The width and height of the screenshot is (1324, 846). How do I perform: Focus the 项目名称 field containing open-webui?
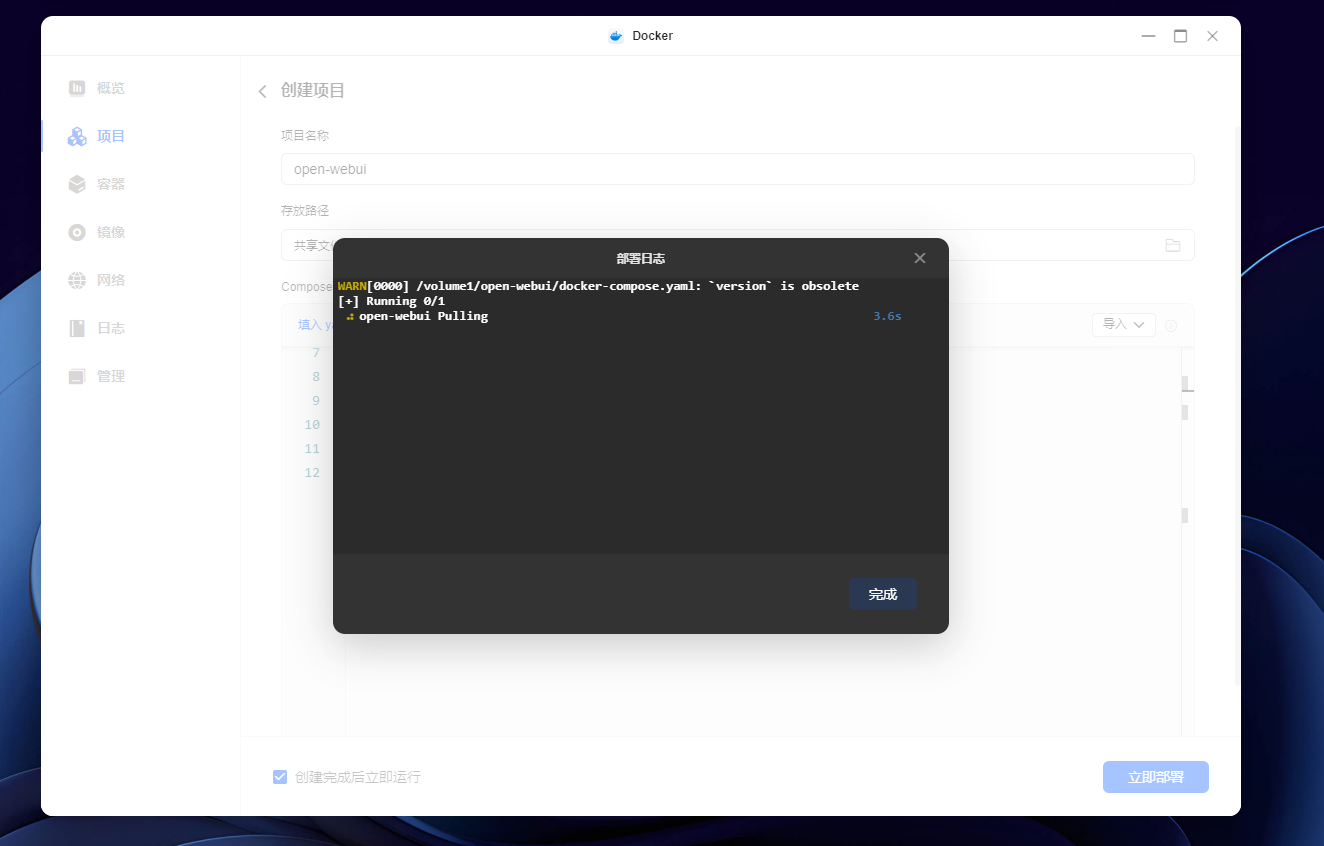738,169
